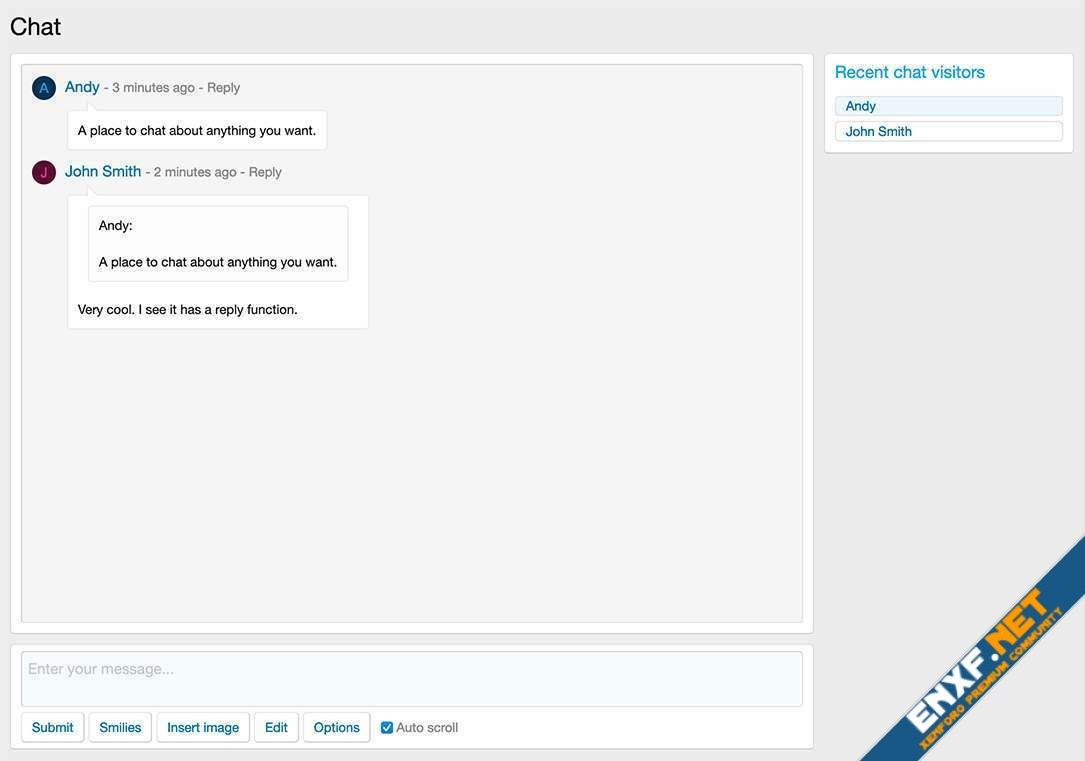
Task: Toggle the Auto scroll checkbox
Action: click(x=387, y=728)
